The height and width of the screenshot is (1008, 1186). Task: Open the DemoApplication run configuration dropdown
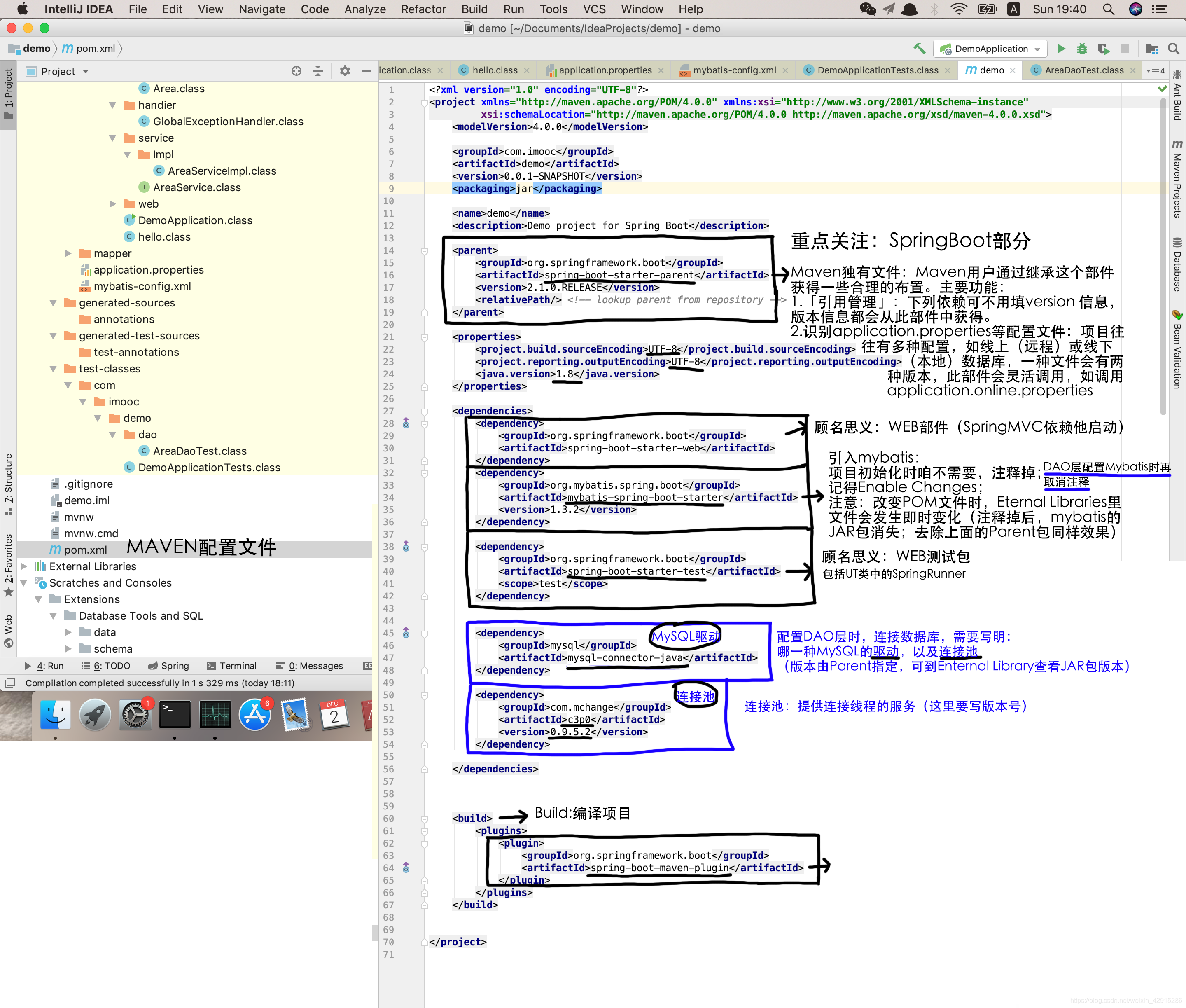click(991, 49)
